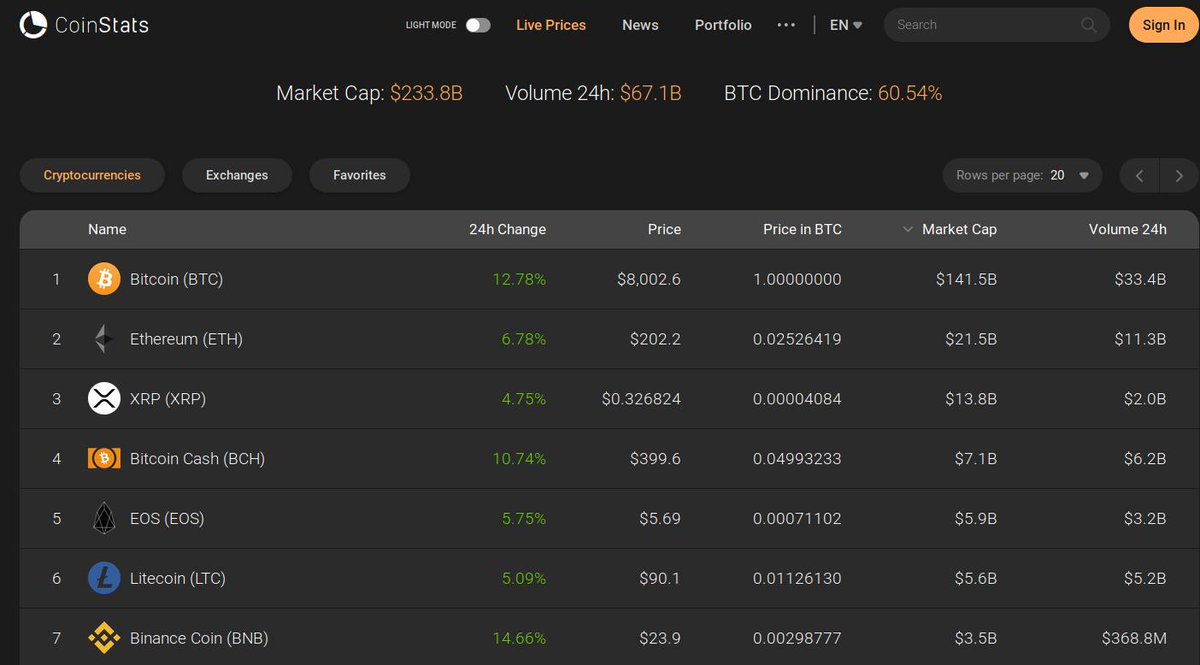The width and height of the screenshot is (1200, 665).
Task: Open the EN language dropdown
Action: point(846,25)
